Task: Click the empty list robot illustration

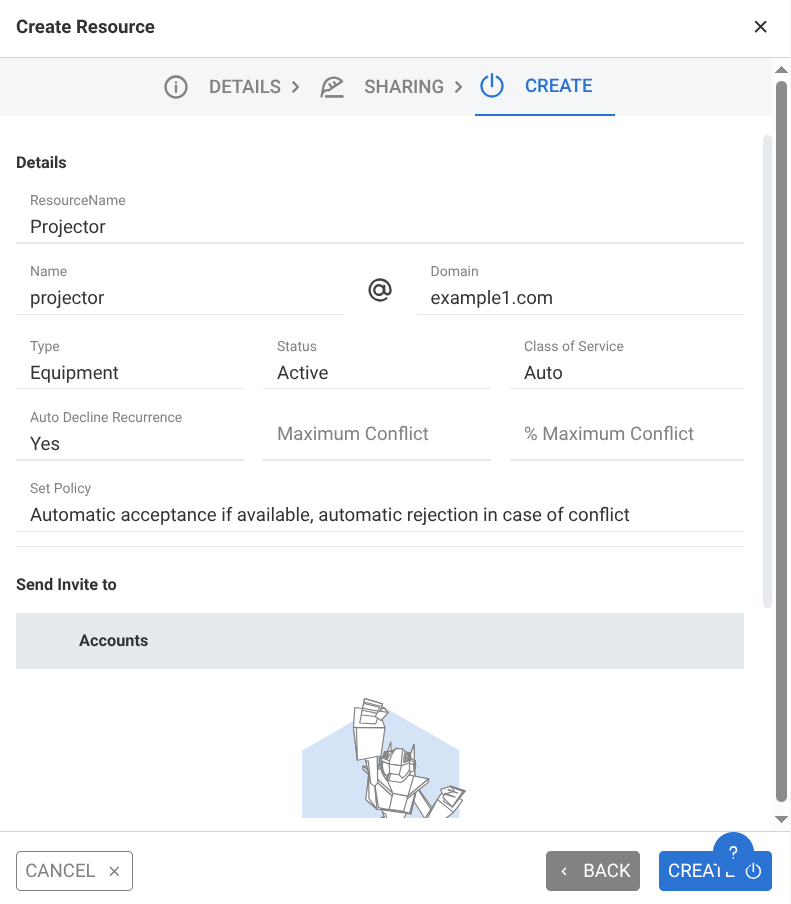Action: coord(381,760)
